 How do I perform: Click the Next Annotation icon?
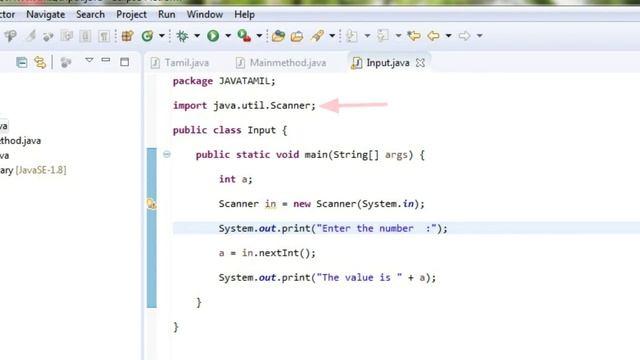(x=351, y=36)
